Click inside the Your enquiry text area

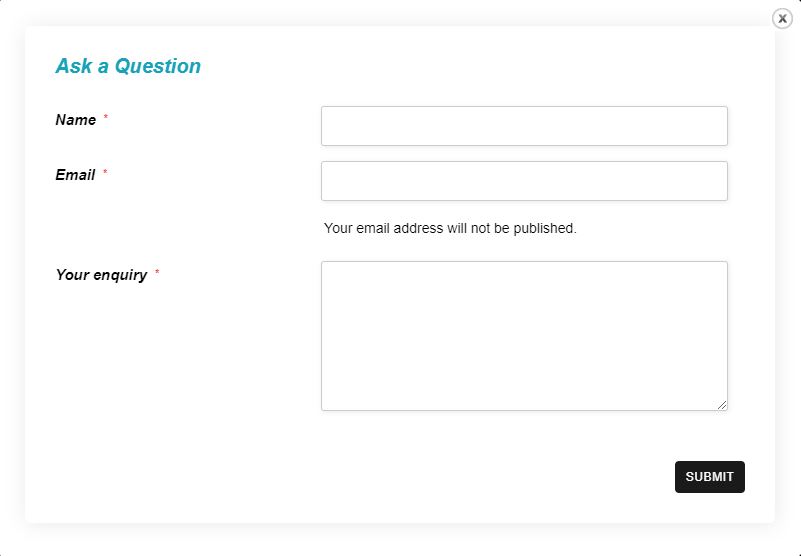524,335
